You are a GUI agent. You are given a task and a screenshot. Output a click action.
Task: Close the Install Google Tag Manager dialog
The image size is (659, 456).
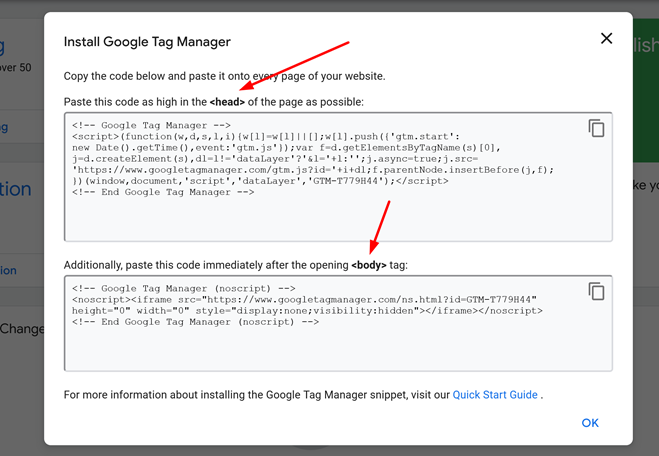[606, 39]
